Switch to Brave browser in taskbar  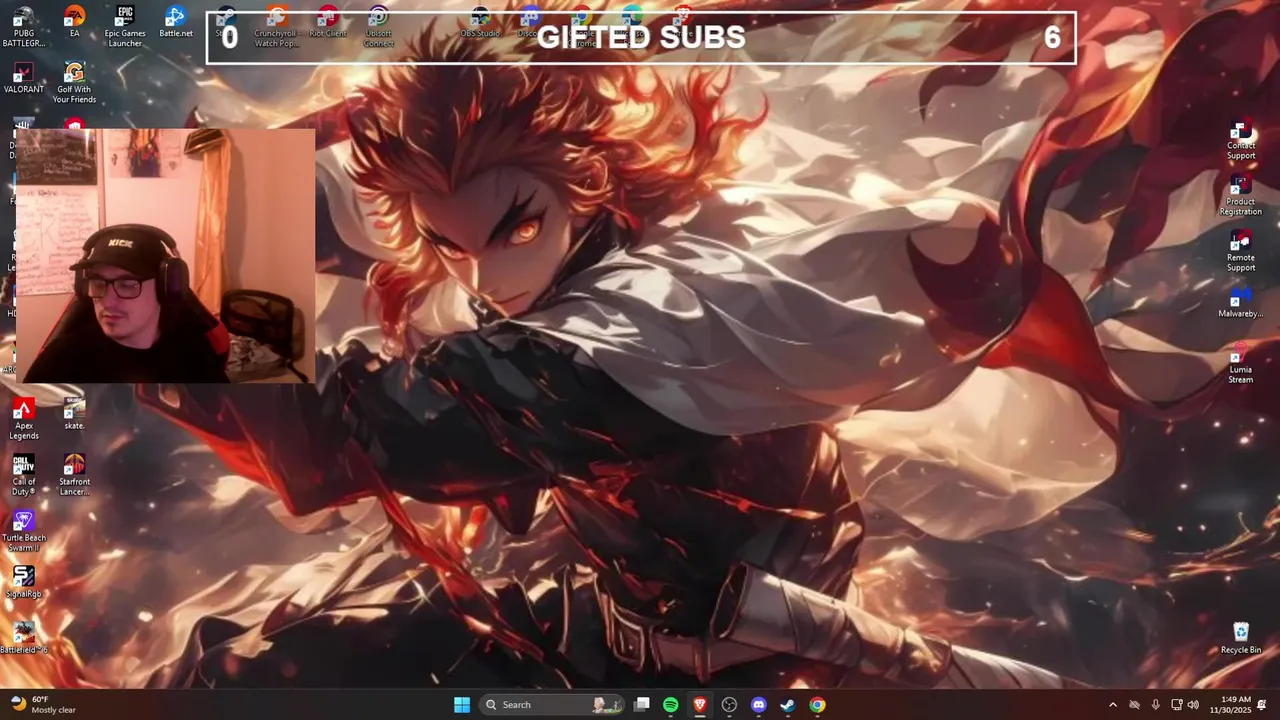[700, 705]
